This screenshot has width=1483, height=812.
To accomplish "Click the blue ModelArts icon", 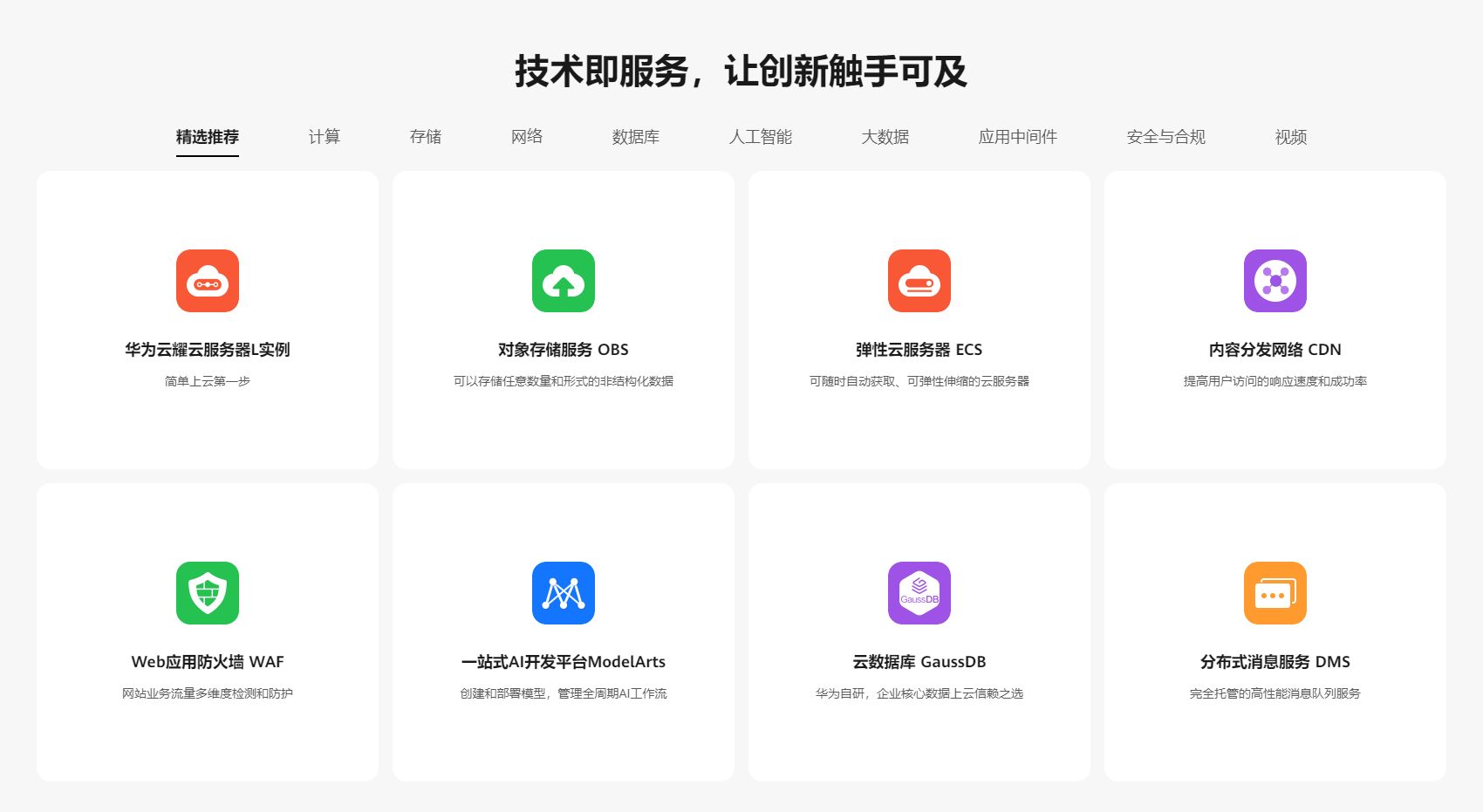I will tap(564, 593).
